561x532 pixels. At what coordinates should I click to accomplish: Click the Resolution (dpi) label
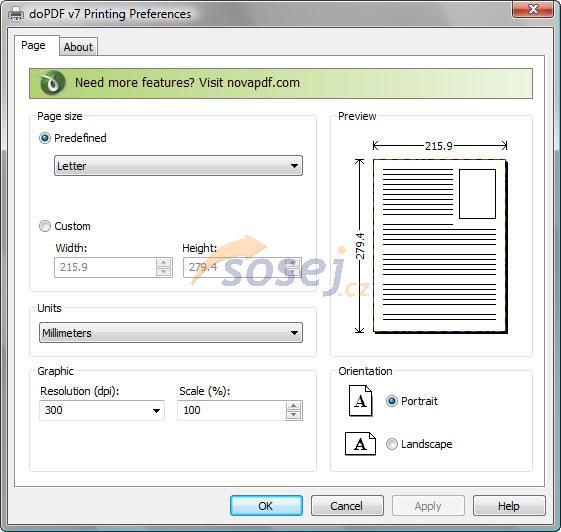79,391
